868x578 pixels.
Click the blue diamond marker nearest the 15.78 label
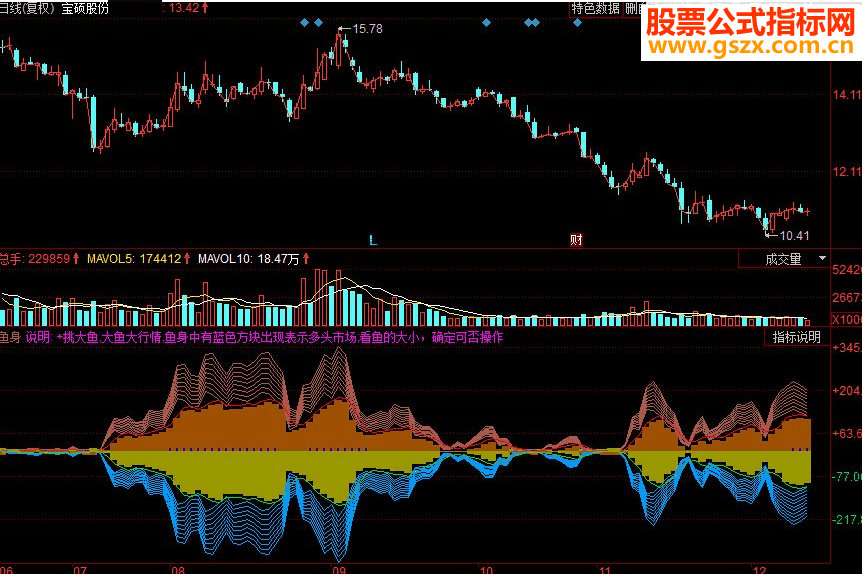(318, 23)
